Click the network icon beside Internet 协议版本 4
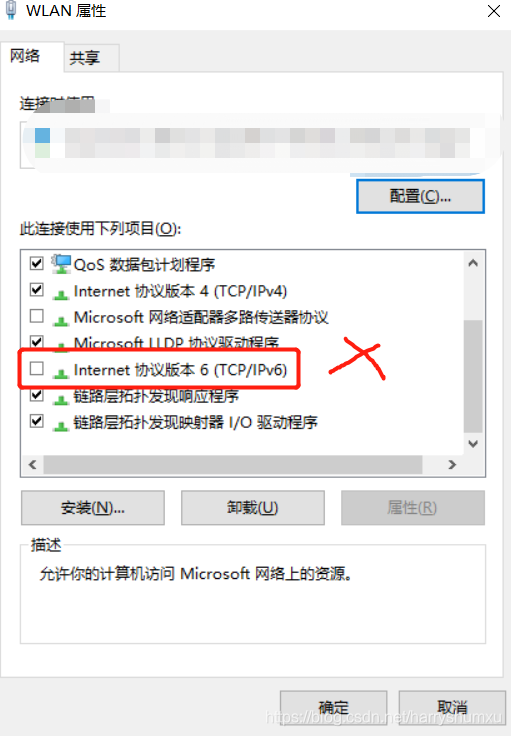The height and width of the screenshot is (736, 511). point(61,294)
